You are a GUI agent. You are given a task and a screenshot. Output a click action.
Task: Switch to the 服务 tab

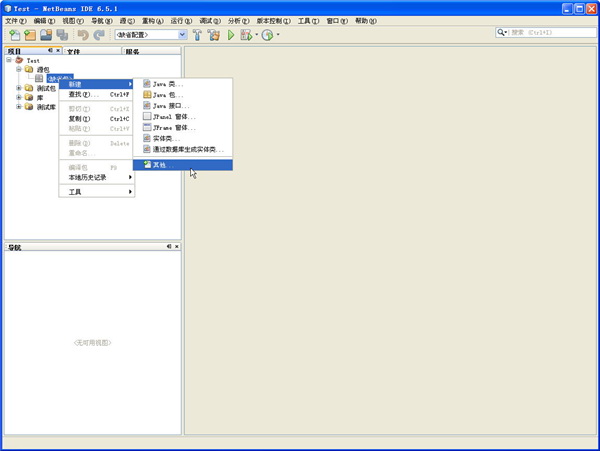(x=152, y=51)
